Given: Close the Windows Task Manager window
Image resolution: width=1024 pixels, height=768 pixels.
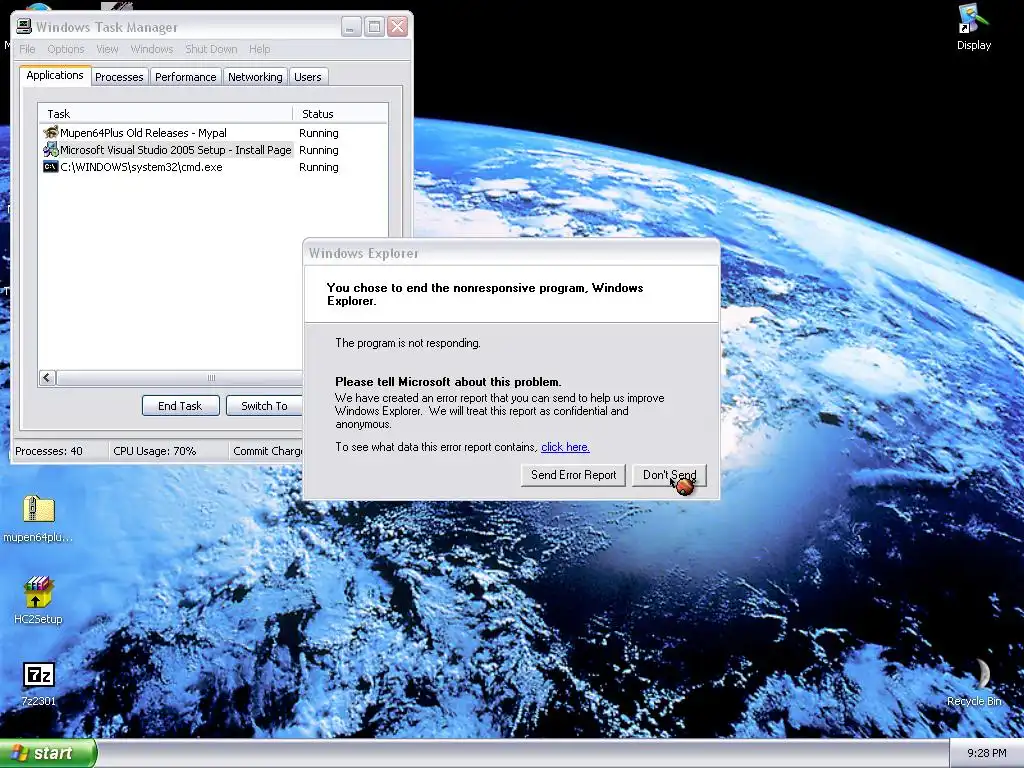Looking at the screenshot, I should [398, 27].
